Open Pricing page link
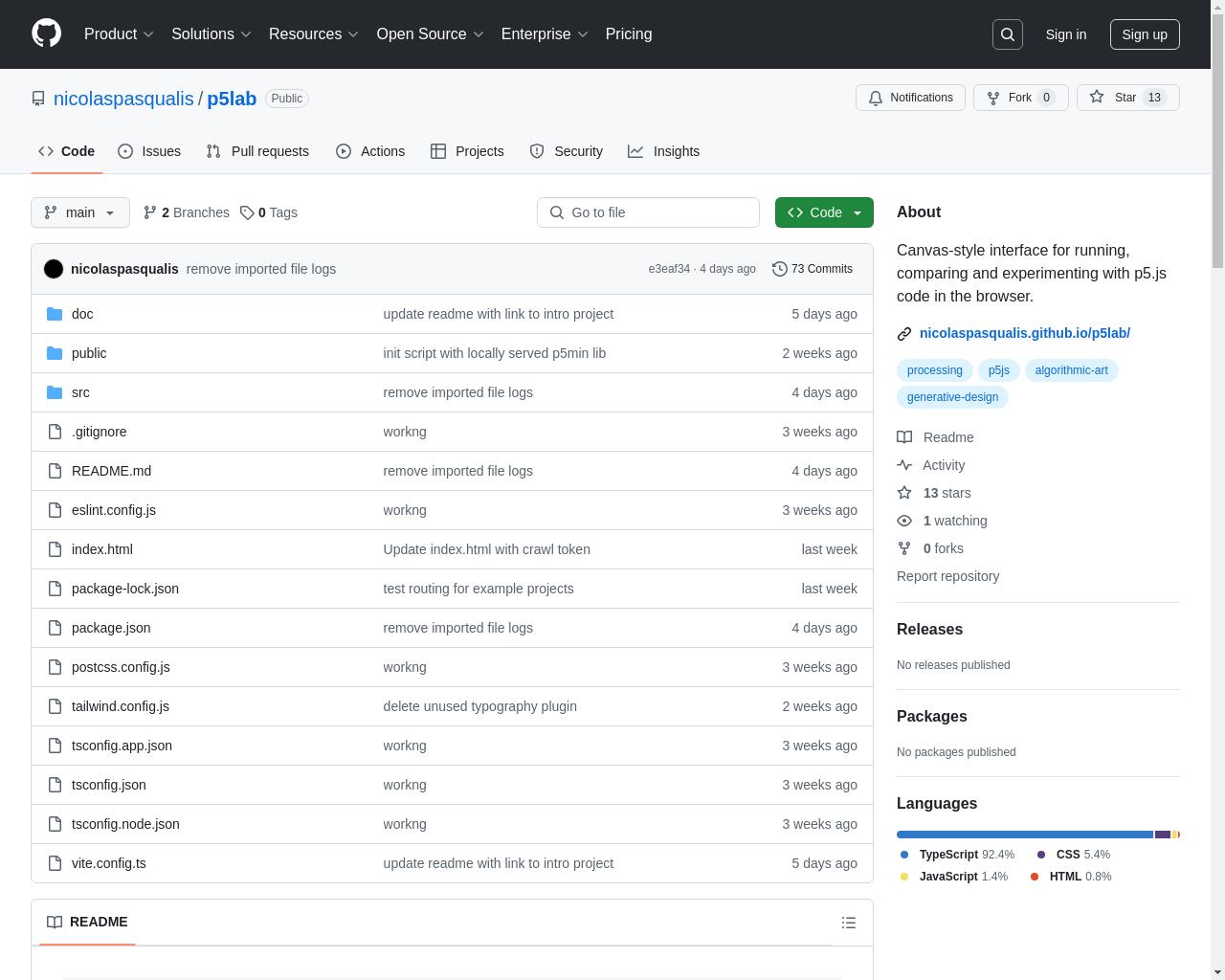1225x980 pixels. [629, 33]
